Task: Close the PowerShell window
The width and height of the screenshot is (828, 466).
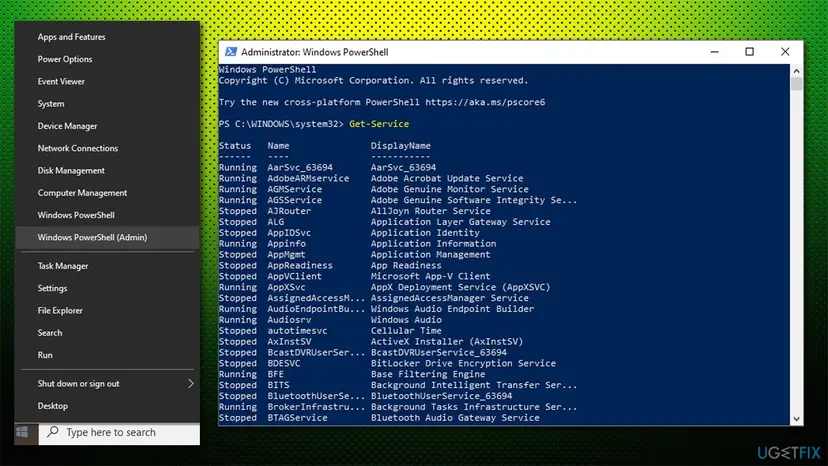Action: click(785, 52)
